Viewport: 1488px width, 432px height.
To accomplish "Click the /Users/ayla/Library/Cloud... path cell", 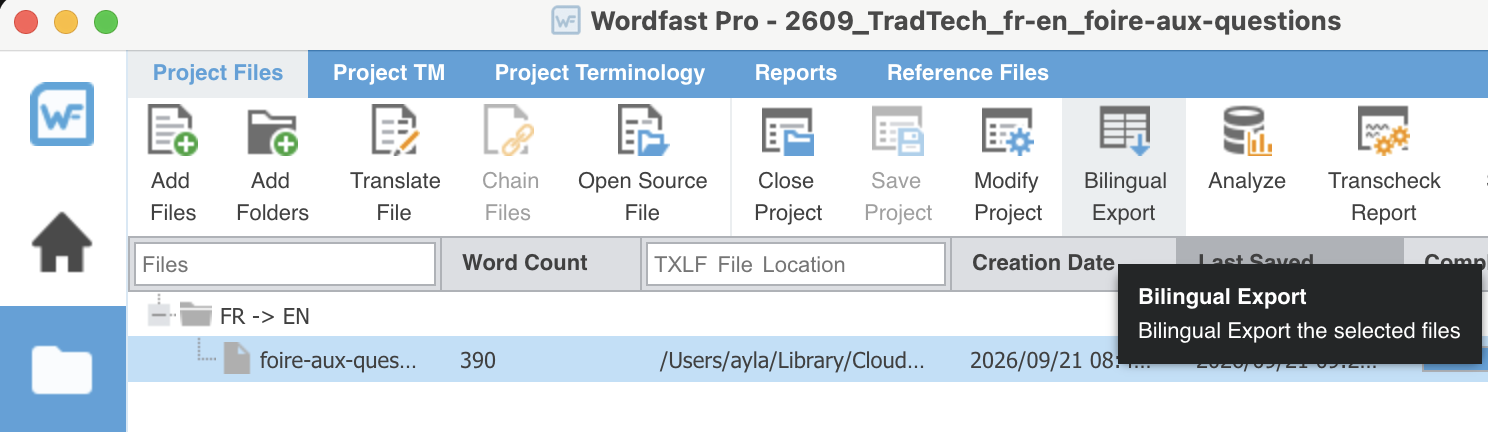I will coord(792,359).
